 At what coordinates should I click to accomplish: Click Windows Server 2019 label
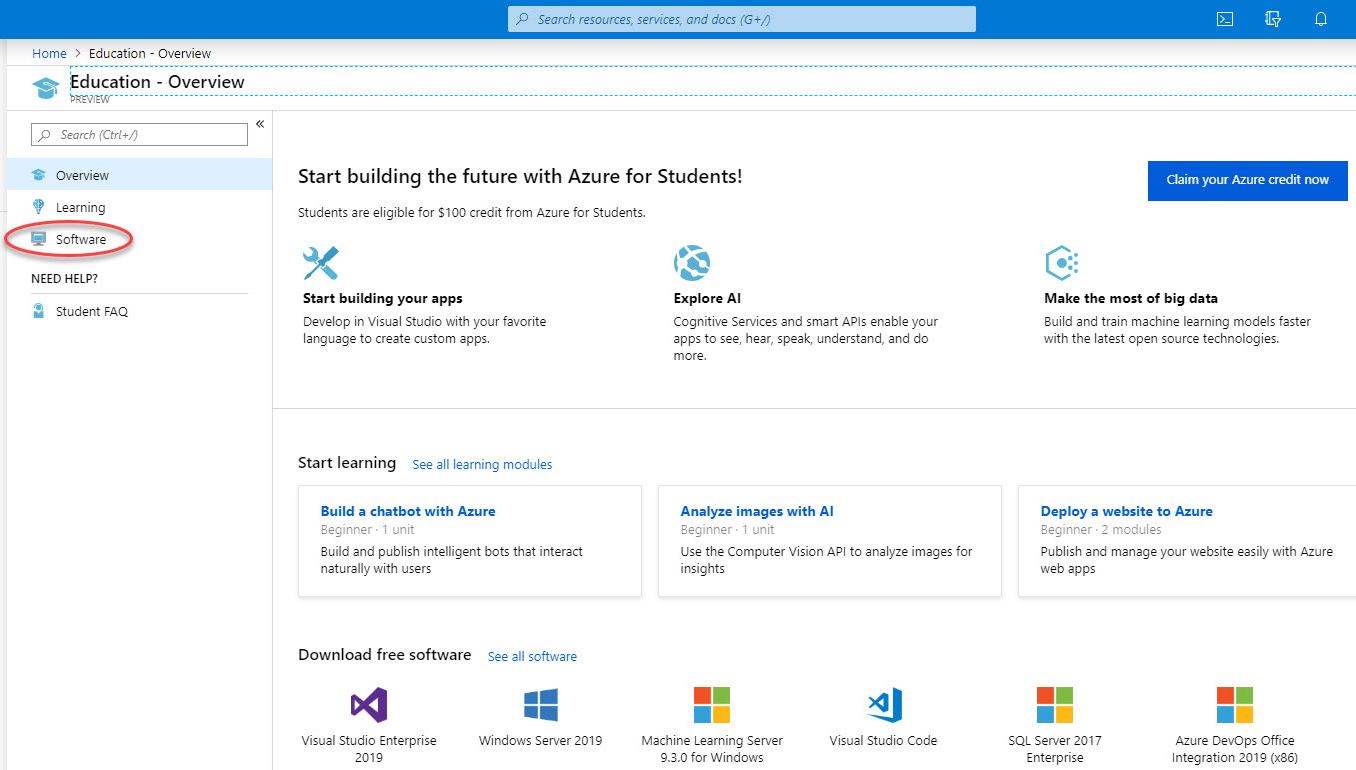pos(541,741)
